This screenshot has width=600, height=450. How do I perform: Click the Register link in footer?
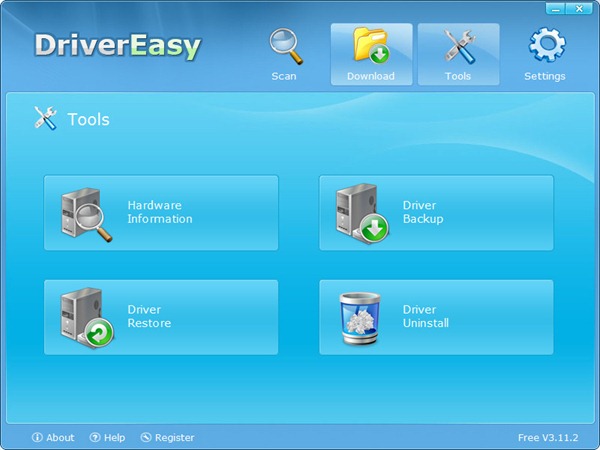pos(174,437)
